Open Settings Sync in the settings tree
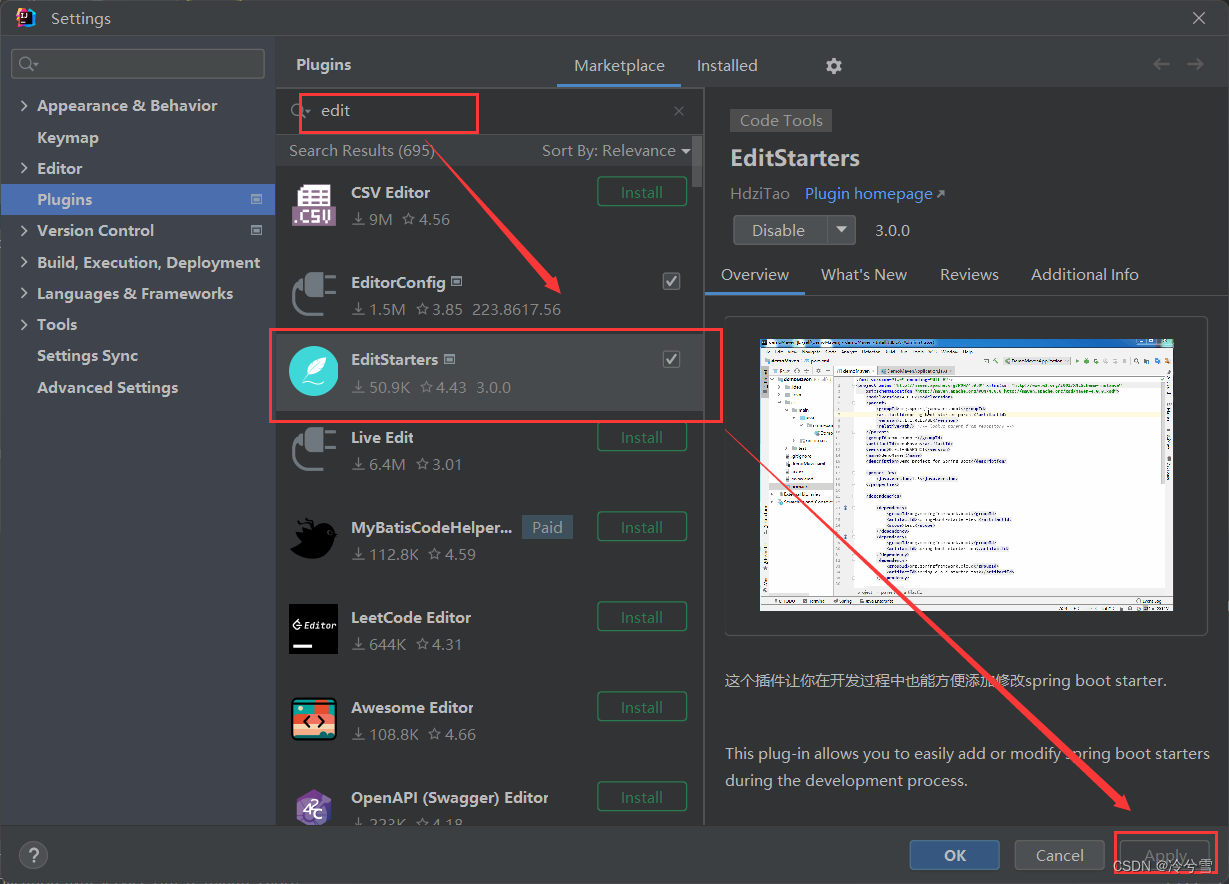The image size is (1229, 884). tap(88, 356)
